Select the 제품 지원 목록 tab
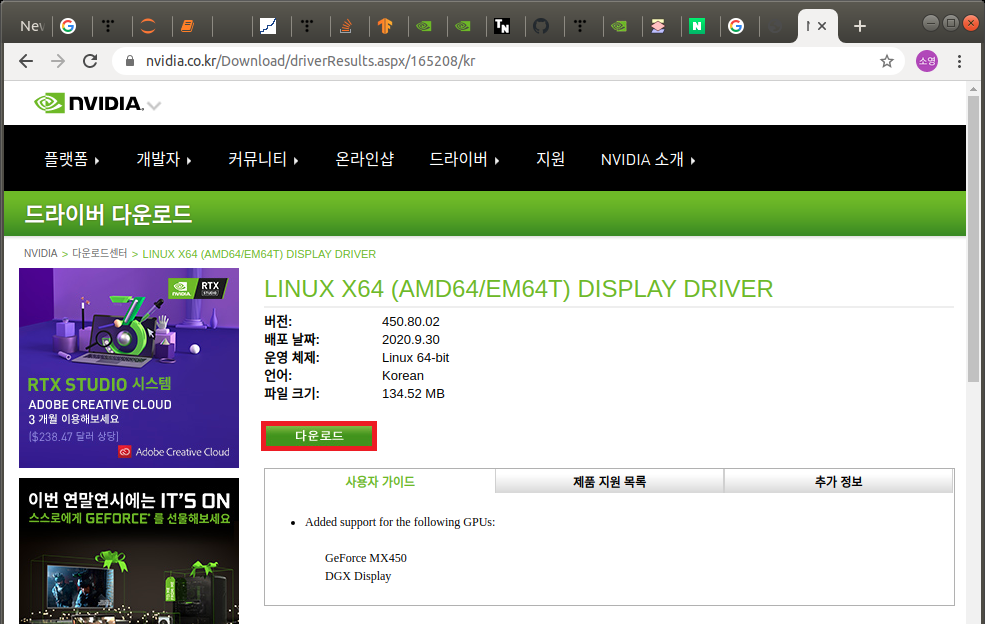Viewport: 987px width, 624px height. [609, 482]
